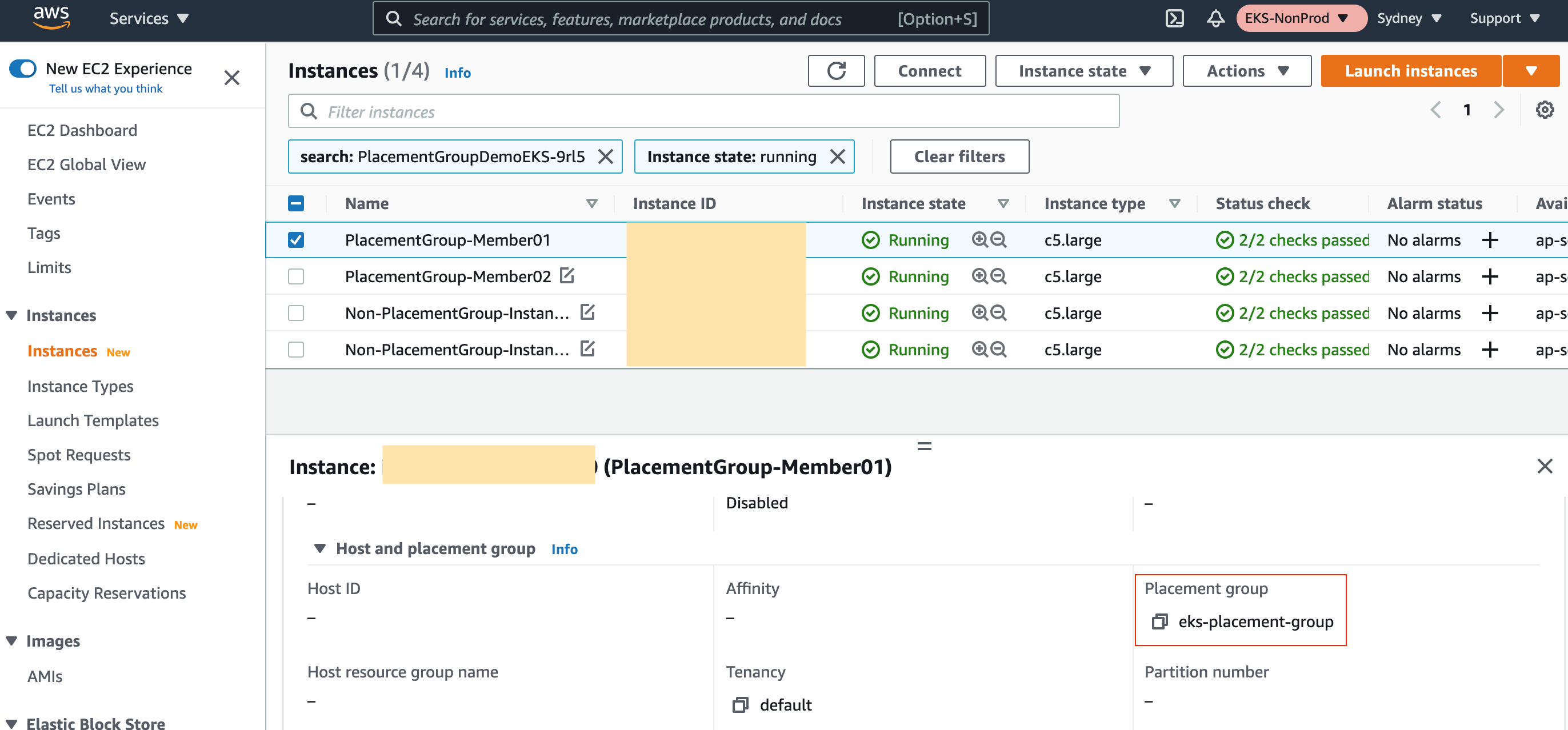This screenshot has width=1568, height=730.
Task: Zoom in filter icon for PlacementGroup-Member02 state
Action: tap(979, 276)
